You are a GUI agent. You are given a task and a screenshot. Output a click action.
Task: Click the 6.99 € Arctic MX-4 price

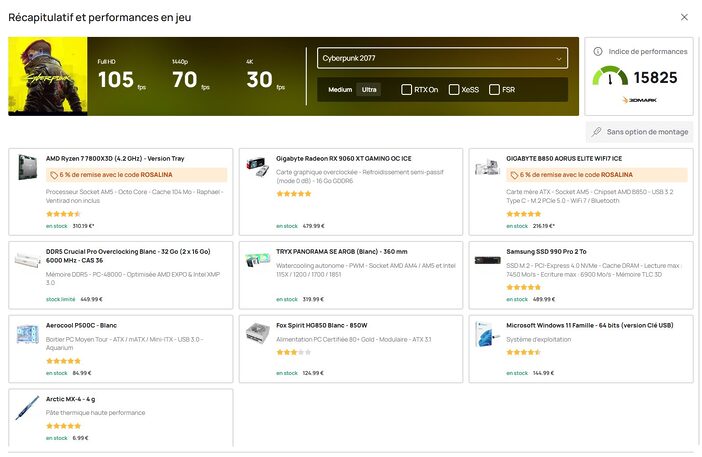(x=80, y=438)
